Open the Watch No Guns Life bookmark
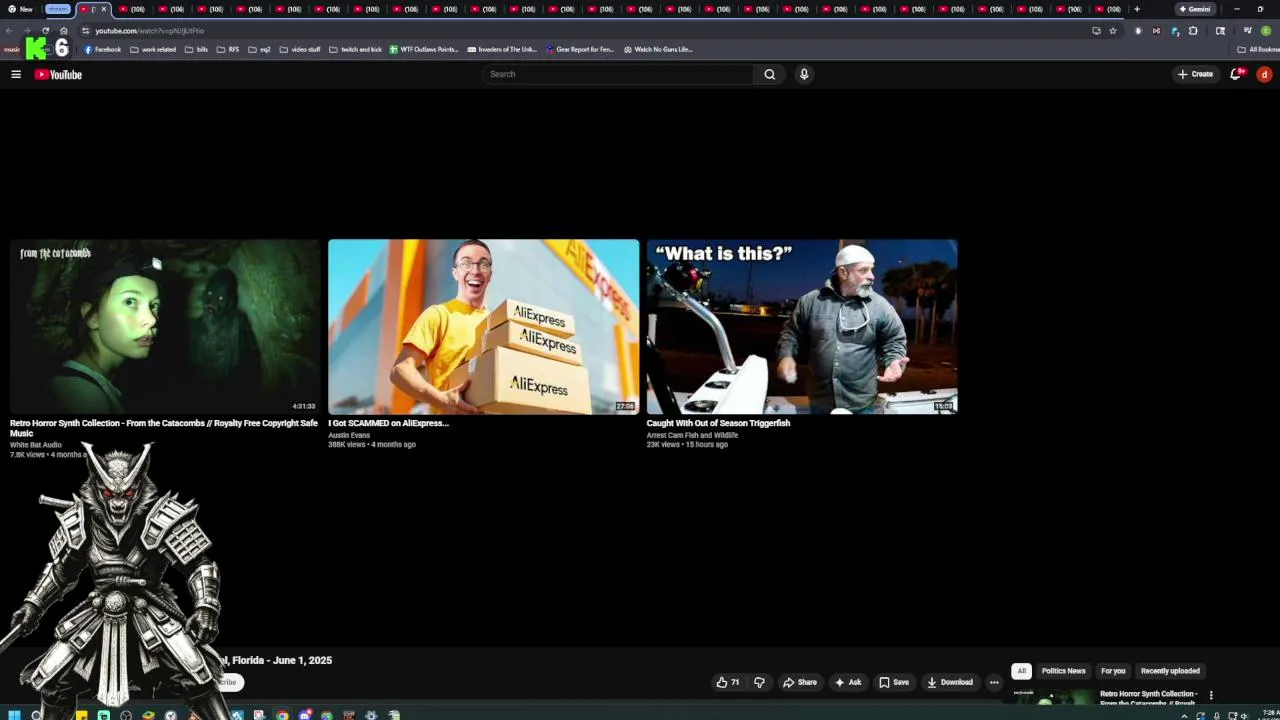1280x720 pixels. [658, 49]
